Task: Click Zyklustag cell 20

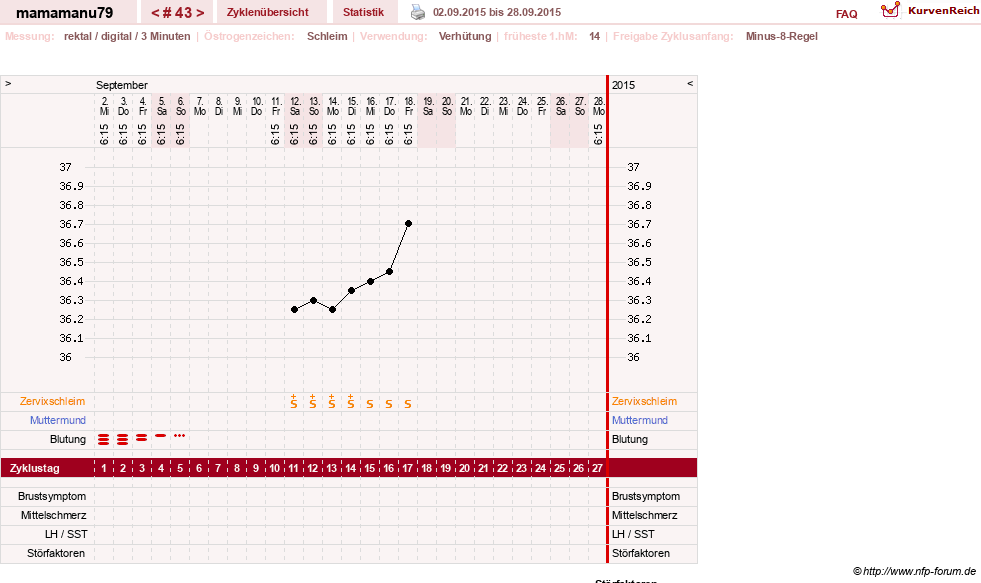Action: (x=464, y=468)
